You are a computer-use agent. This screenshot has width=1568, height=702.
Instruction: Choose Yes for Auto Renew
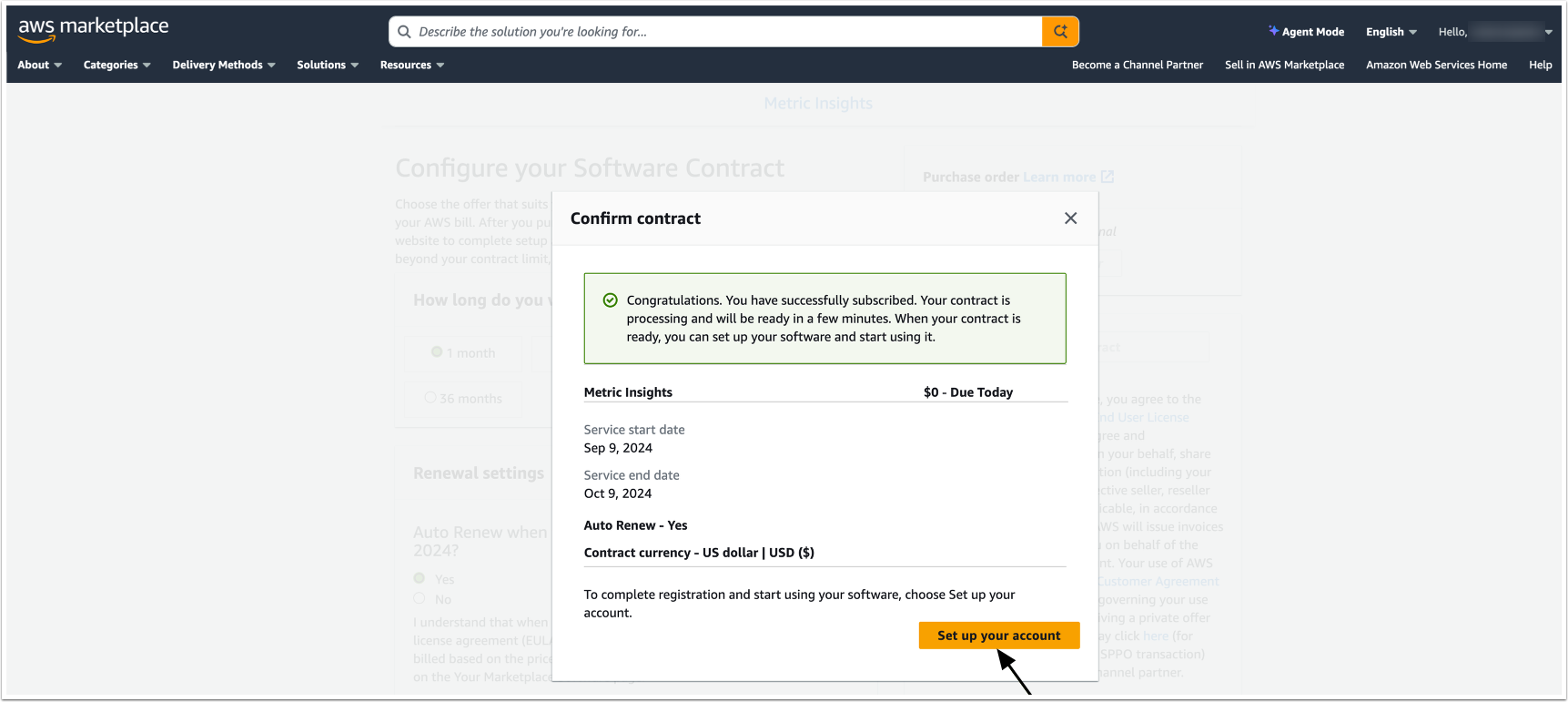[420, 578]
